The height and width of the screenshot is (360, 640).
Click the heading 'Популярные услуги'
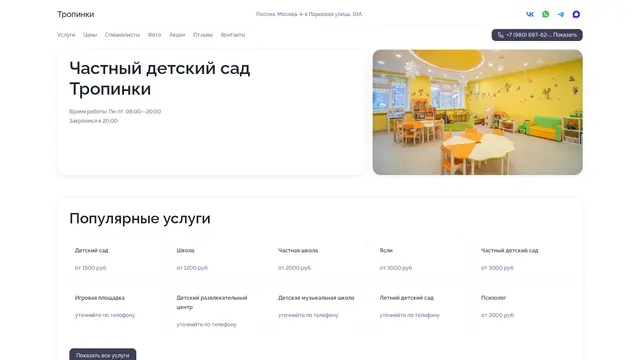pos(140,218)
